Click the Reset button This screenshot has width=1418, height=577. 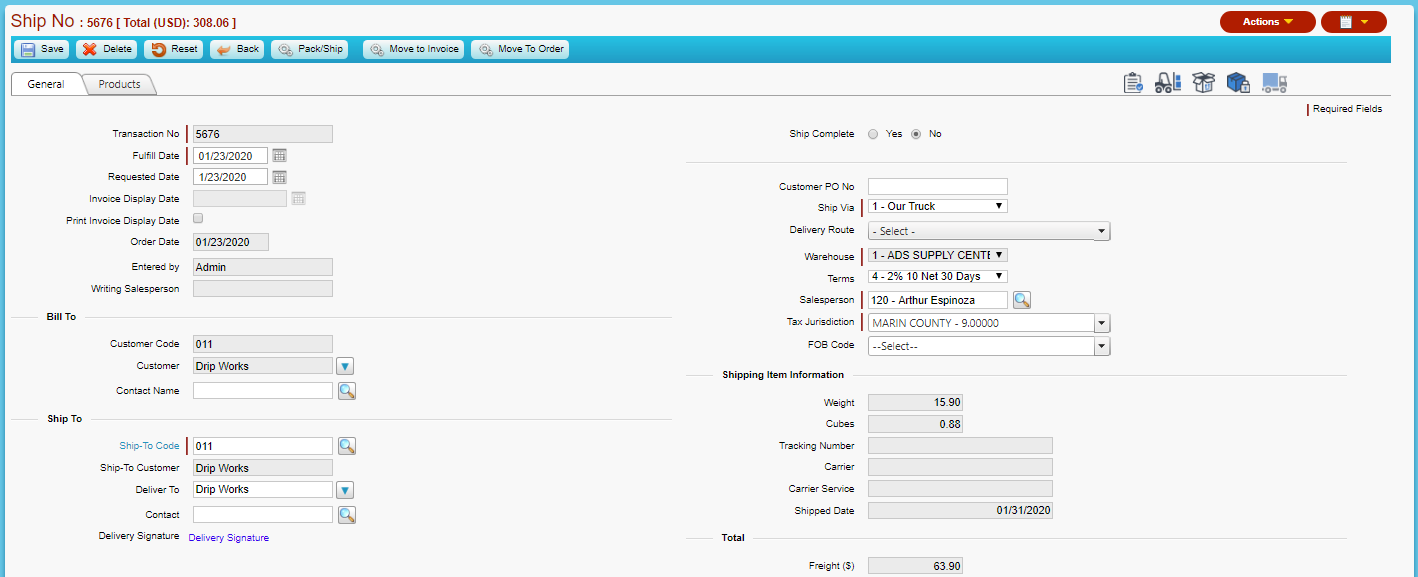(x=174, y=49)
